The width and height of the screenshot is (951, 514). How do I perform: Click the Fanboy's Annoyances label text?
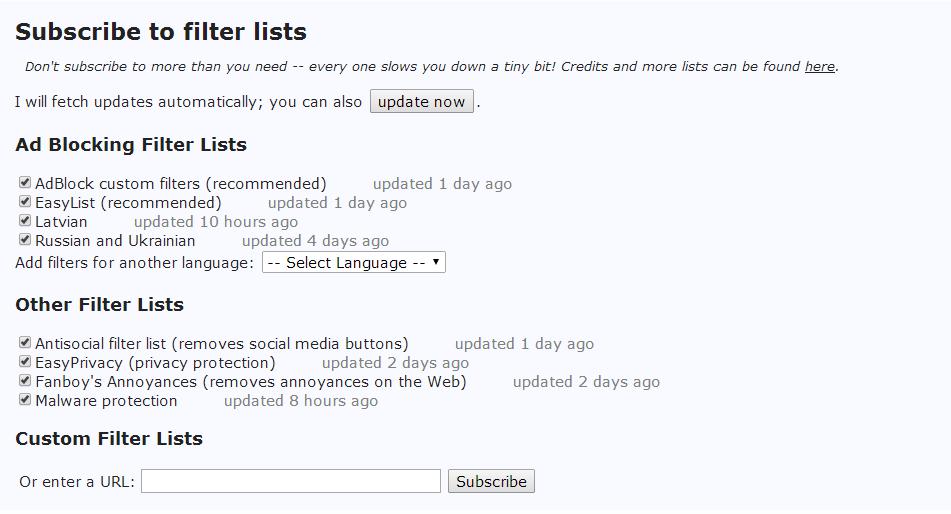250,382
